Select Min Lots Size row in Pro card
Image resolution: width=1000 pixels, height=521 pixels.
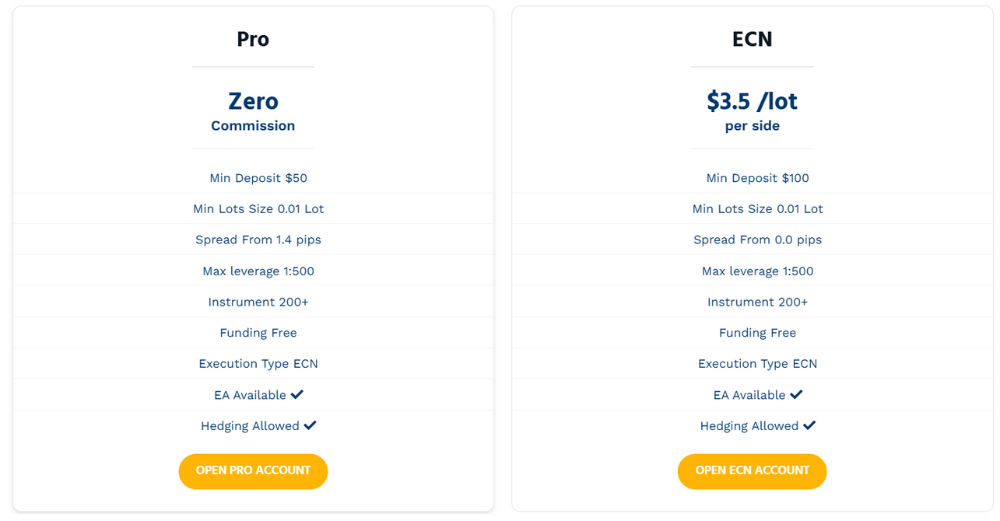click(258, 209)
